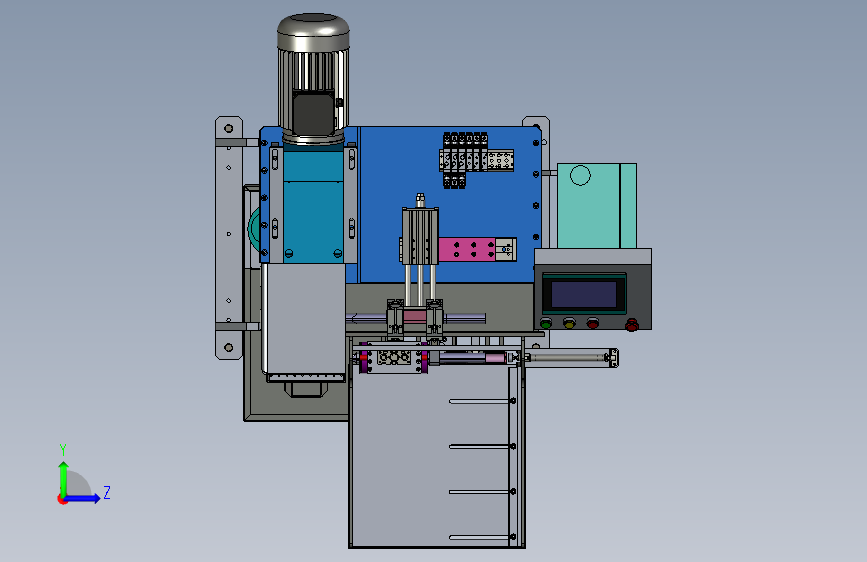
Task: Select the left vertical mounting bracket
Action: 228,238
